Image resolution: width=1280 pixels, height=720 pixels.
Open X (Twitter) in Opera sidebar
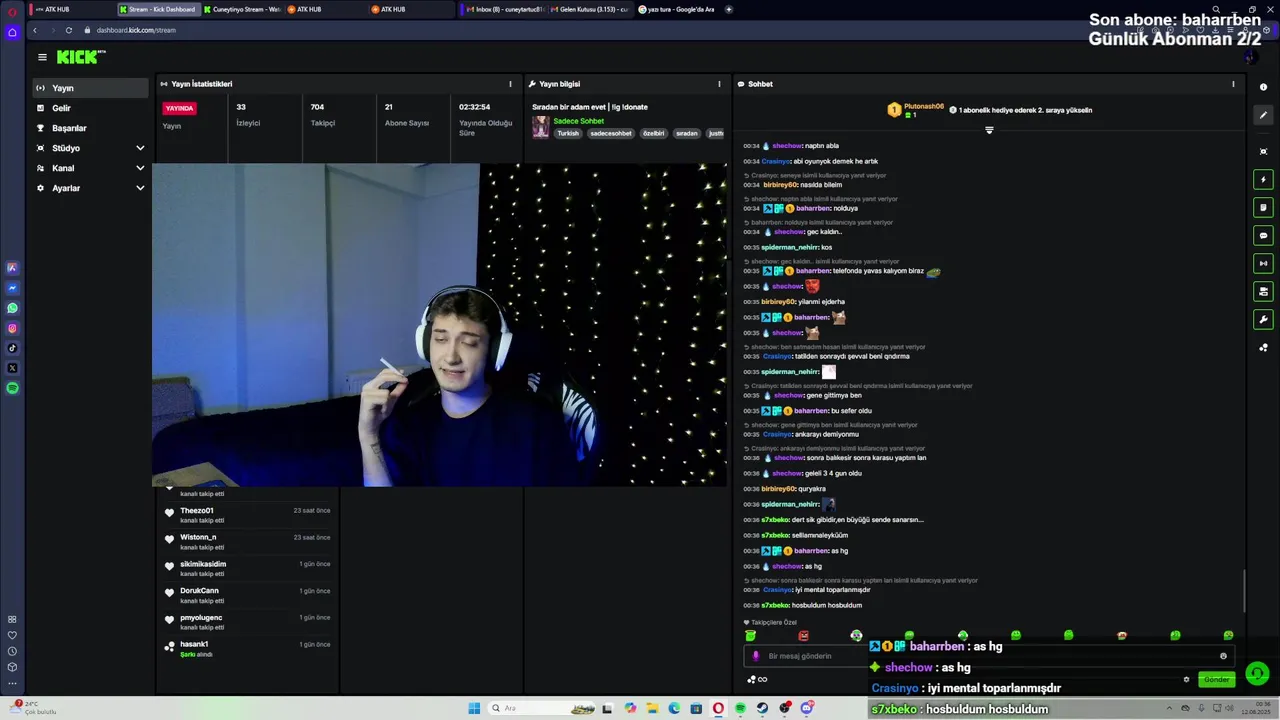[12, 368]
